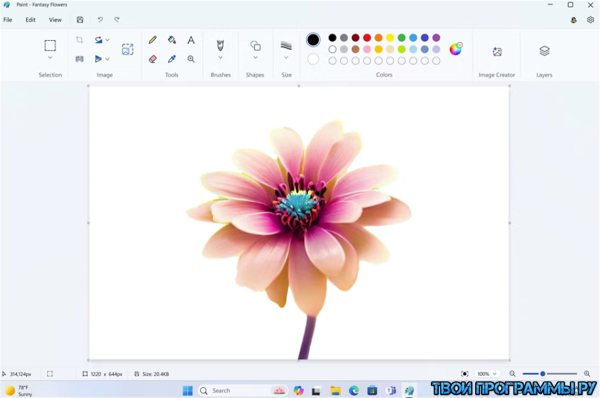This screenshot has height=398, width=600.
Task: Click the line Size icon
Action: 286,46
